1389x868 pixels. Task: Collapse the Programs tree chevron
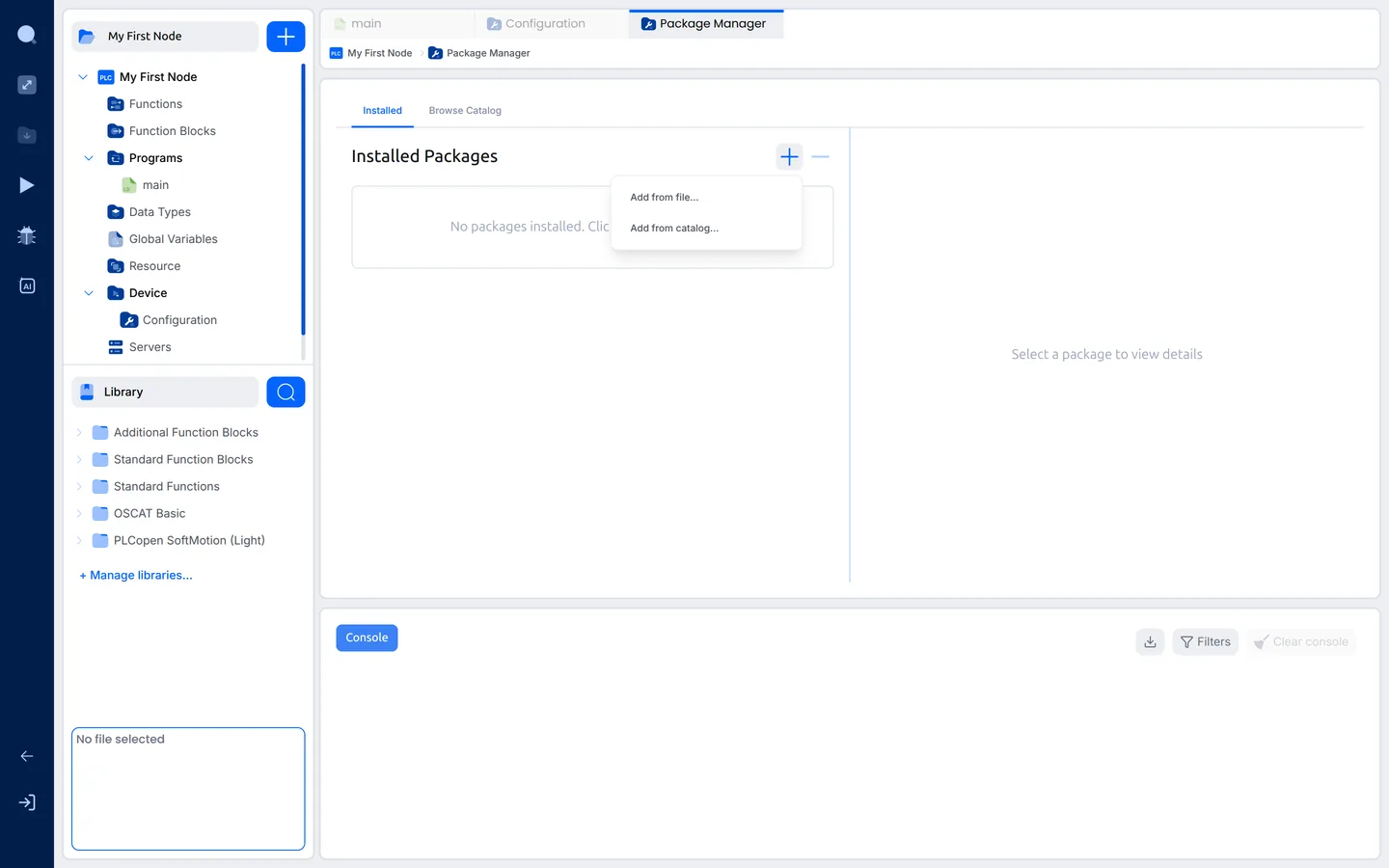89,158
